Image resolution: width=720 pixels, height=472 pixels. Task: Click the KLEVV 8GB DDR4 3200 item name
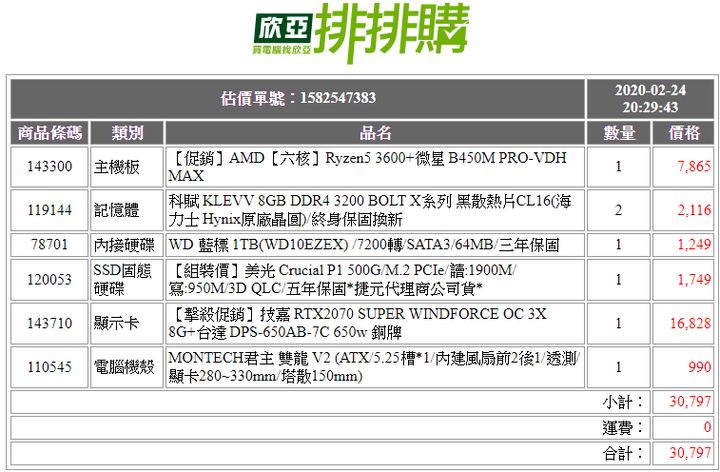click(x=370, y=210)
